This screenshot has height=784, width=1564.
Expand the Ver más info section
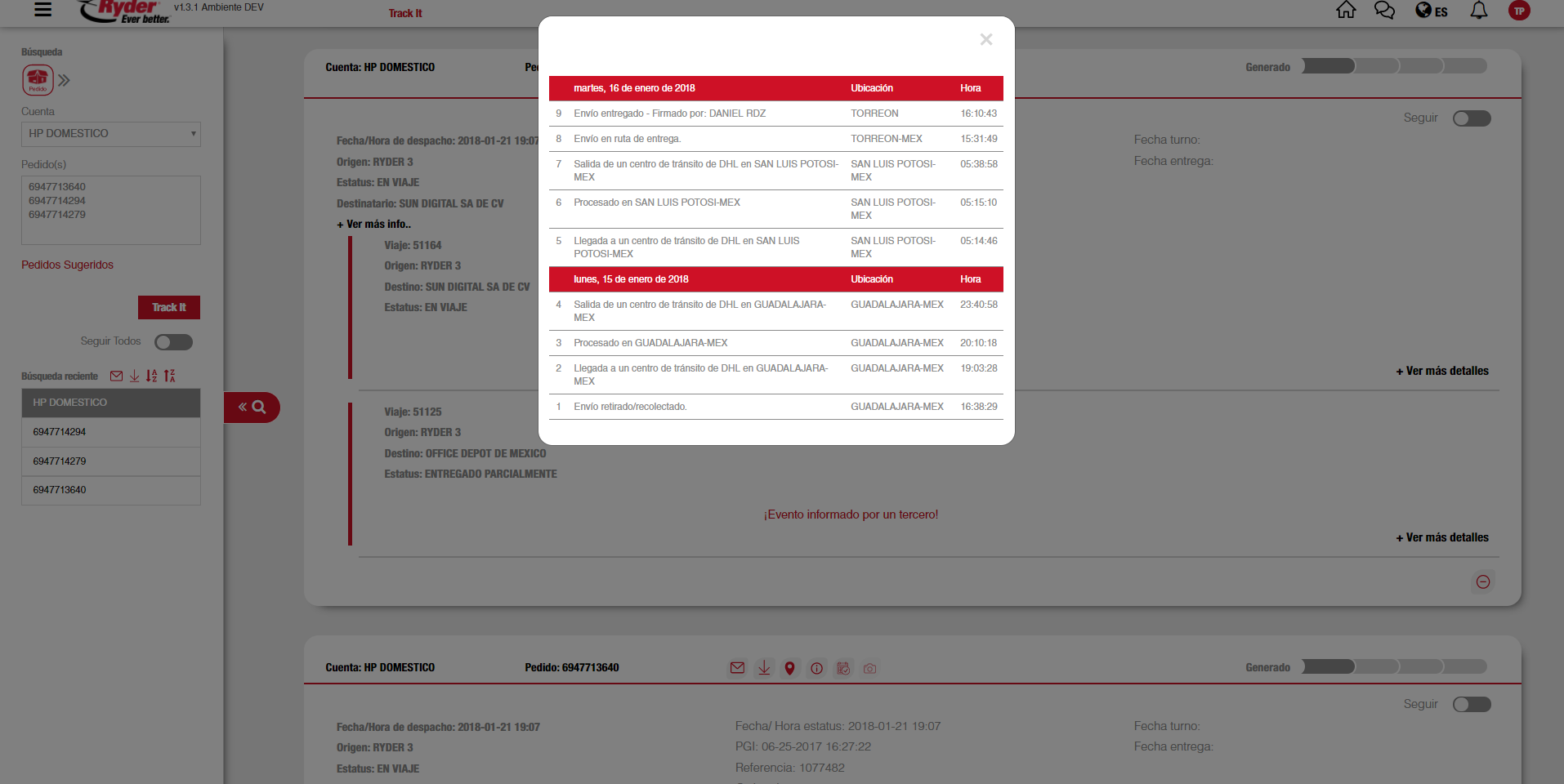coord(374,224)
